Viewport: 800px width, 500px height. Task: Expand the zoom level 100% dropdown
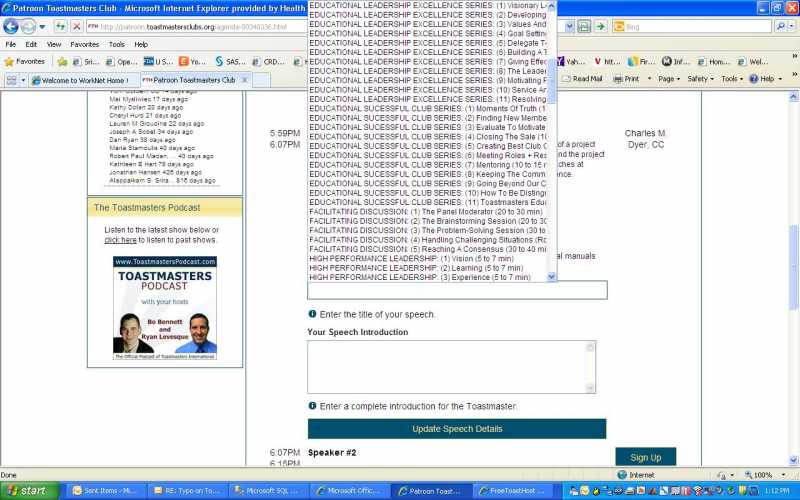[x=784, y=475]
